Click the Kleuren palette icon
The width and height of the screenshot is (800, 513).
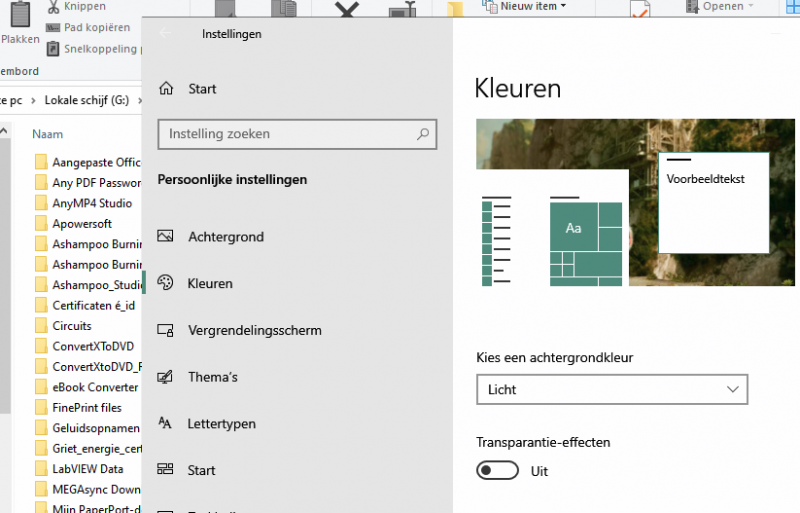[x=166, y=283]
